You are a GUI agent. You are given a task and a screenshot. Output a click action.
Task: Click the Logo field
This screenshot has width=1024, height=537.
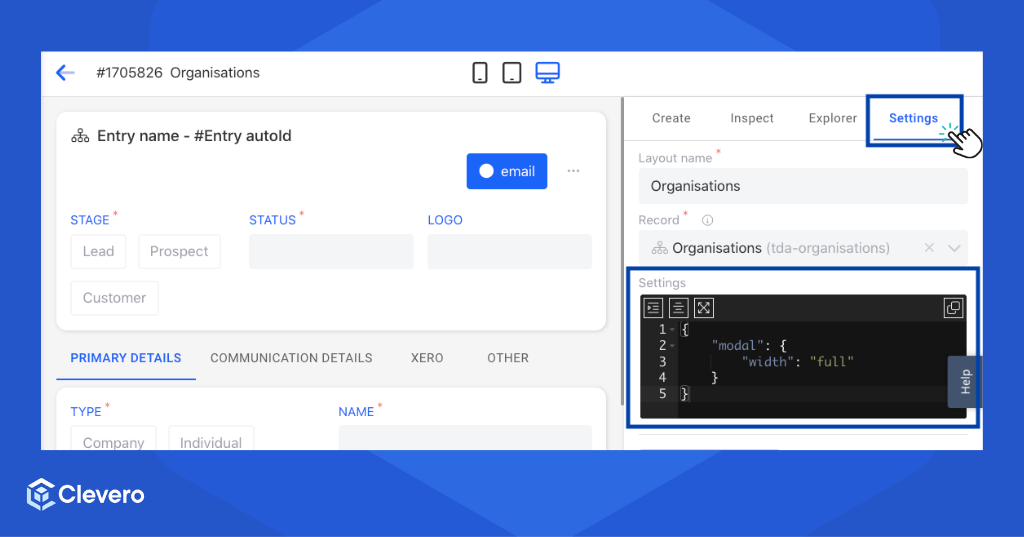tap(509, 252)
